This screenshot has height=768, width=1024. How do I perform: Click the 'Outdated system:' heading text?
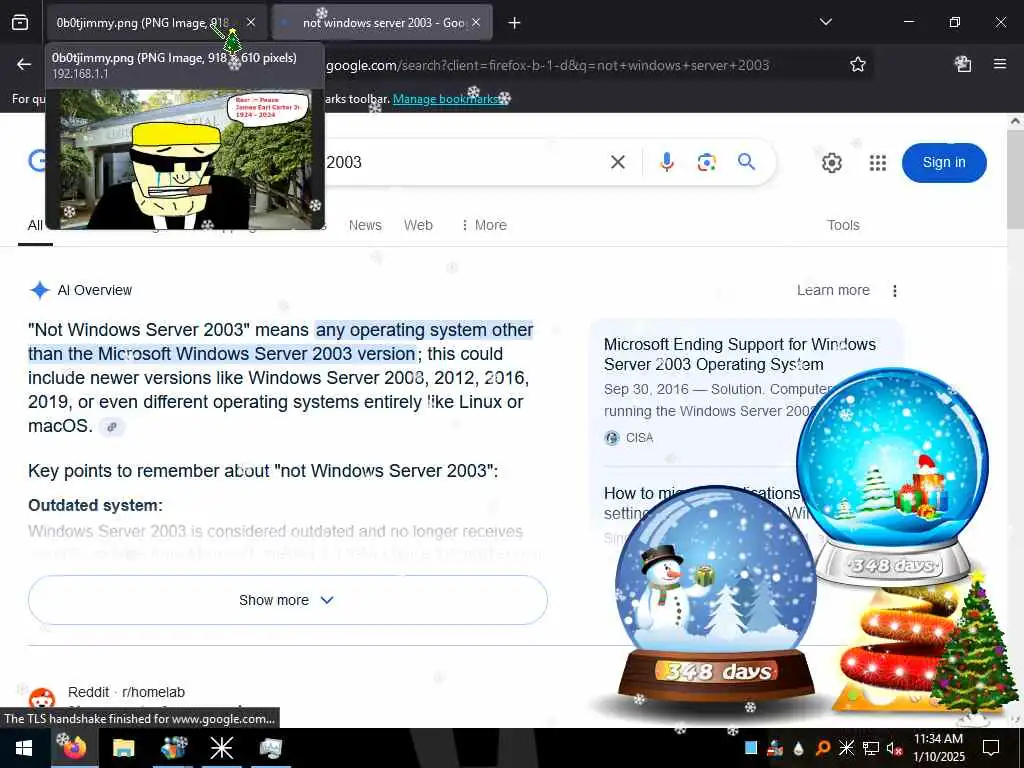(95, 505)
